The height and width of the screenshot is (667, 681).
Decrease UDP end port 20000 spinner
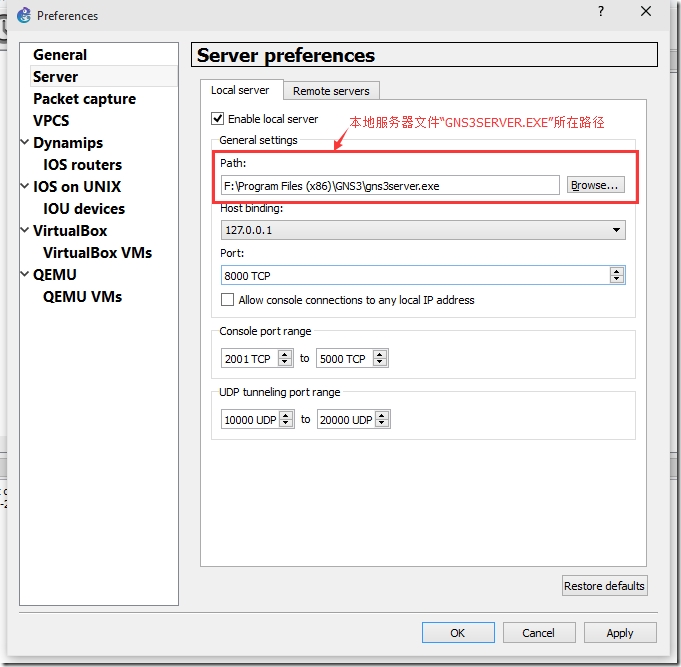pyautogui.click(x=382, y=423)
